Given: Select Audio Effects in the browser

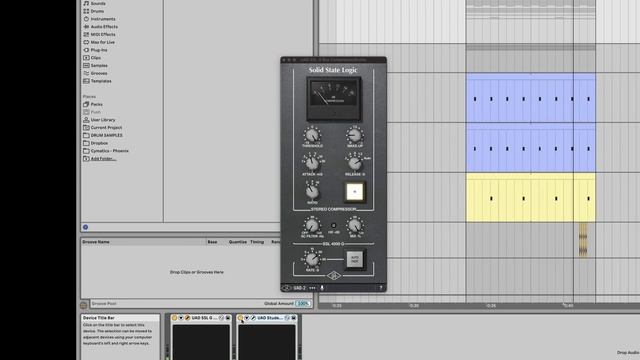Looking at the screenshot, I should coord(104,27).
